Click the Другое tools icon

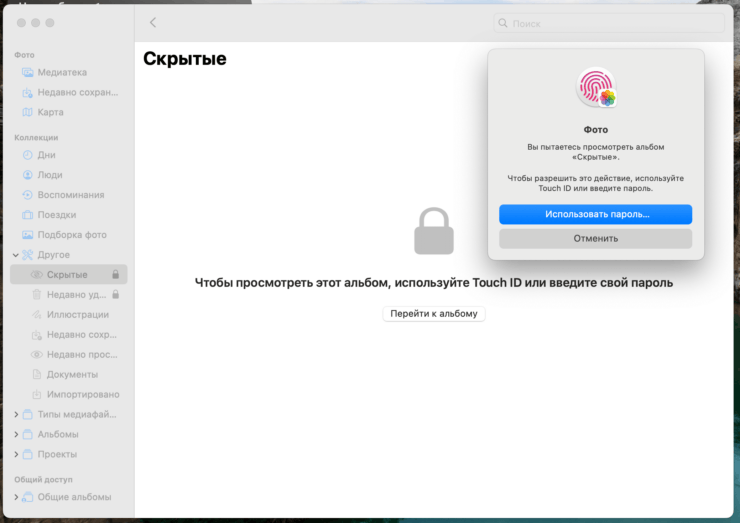[28, 255]
